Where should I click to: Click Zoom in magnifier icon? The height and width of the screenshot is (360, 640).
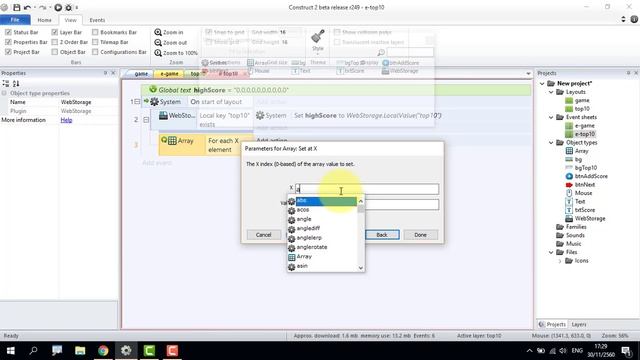pyautogui.click(x=158, y=32)
